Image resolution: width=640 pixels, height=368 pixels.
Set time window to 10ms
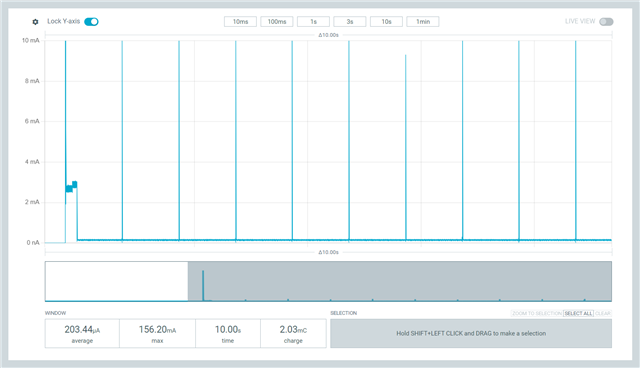(x=240, y=22)
